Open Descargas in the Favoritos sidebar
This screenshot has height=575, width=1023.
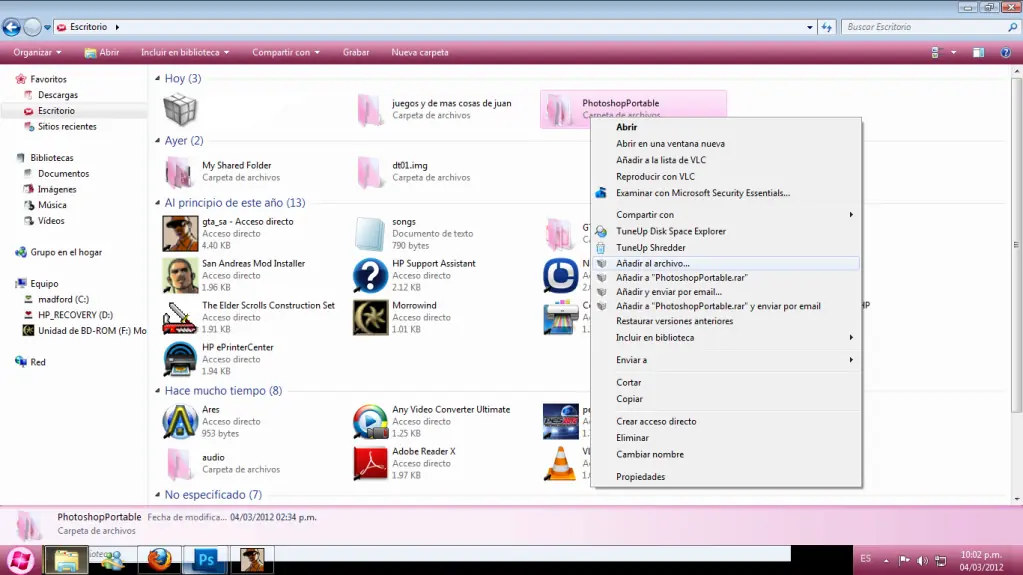tap(57, 95)
